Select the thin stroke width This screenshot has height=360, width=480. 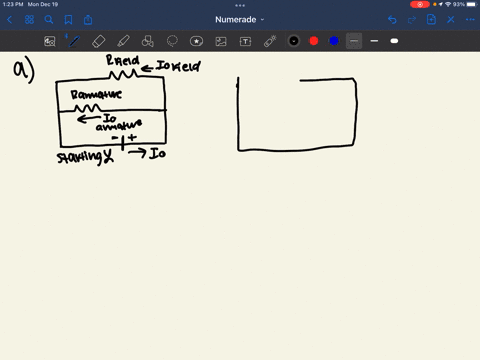click(x=354, y=41)
